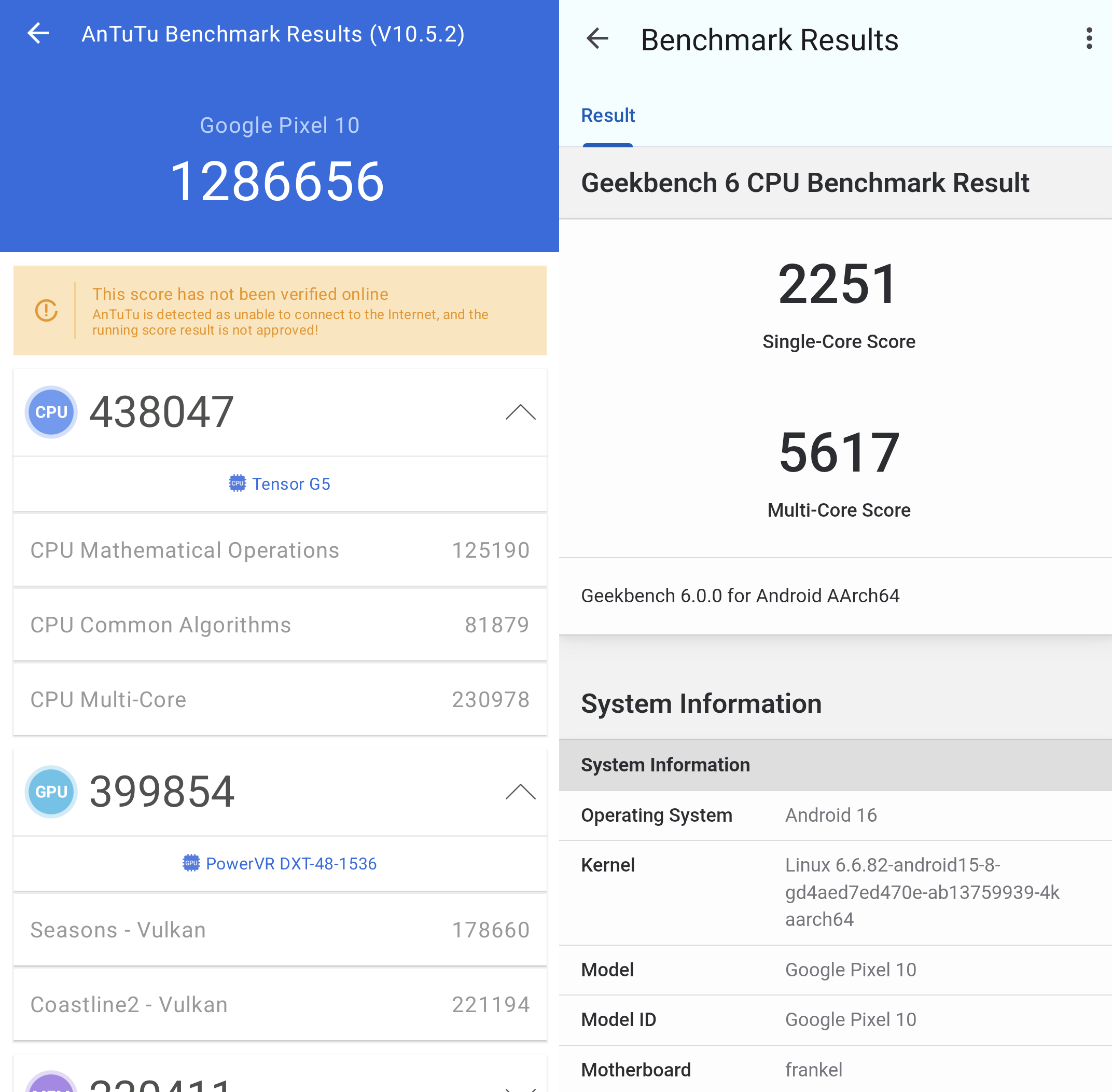
Task: Click the Seasons - Vulkan row
Action: (280, 930)
